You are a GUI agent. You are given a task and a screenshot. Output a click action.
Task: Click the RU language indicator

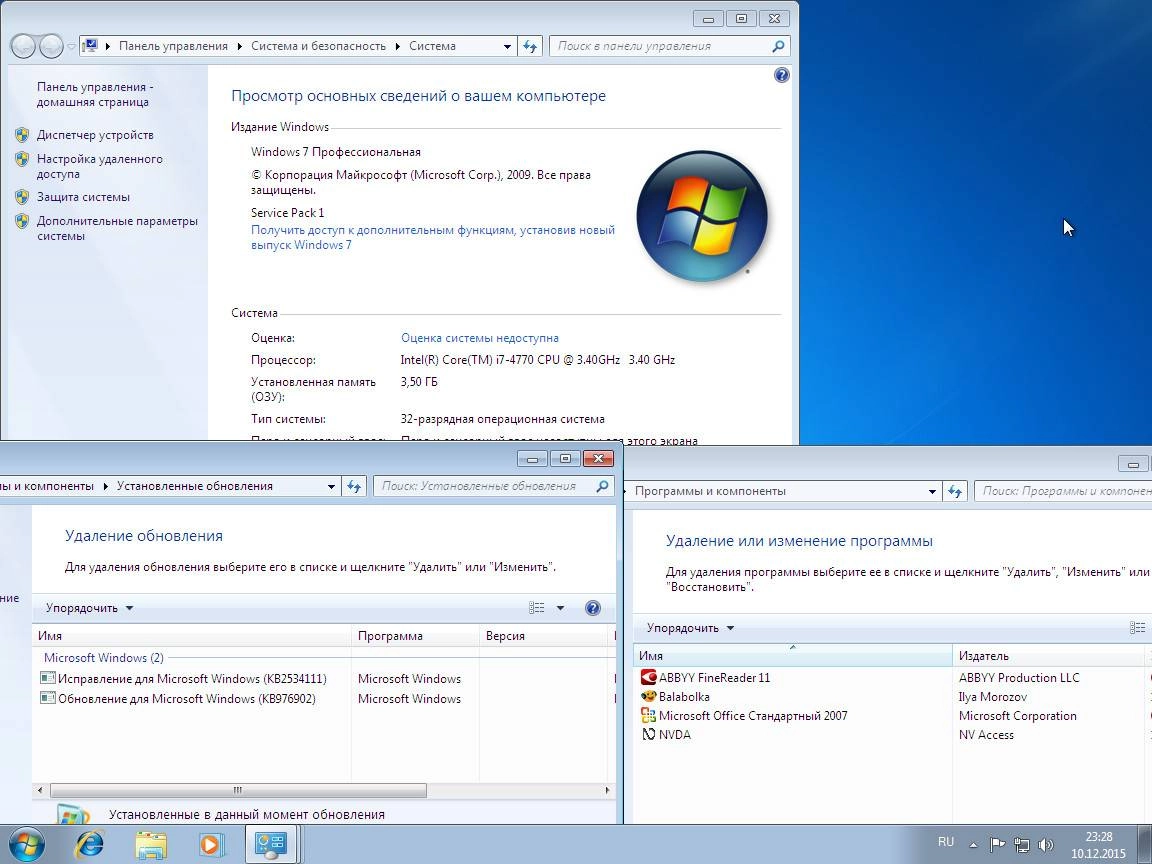pos(946,842)
